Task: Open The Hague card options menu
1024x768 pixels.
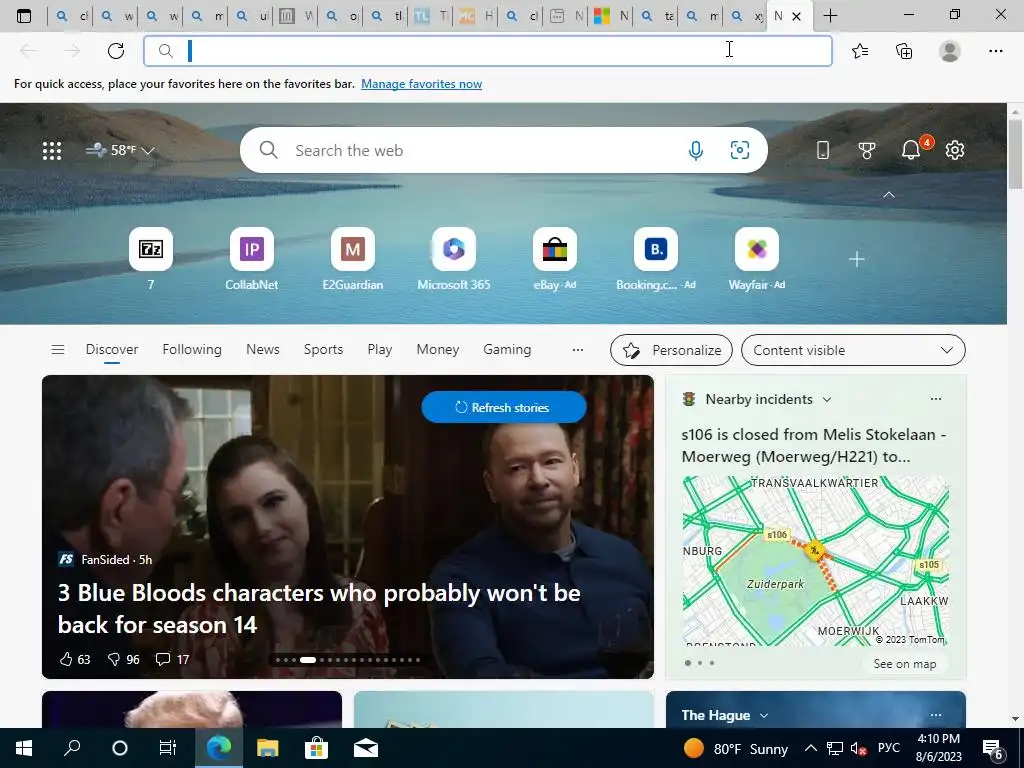Action: pyautogui.click(x=936, y=715)
